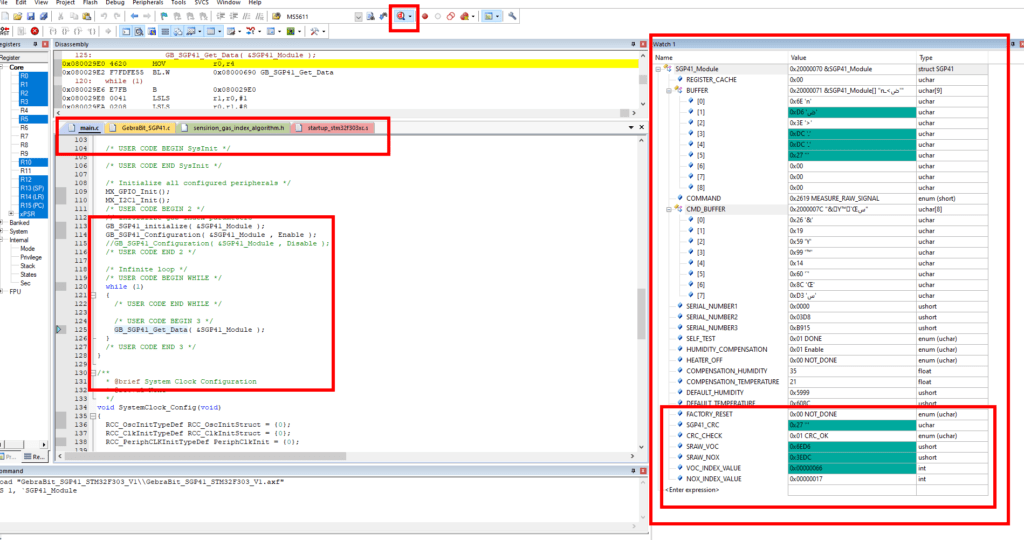Toggle breakpoint with red dot icon
The image size is (1024, 540).
pyautogui.click(x=424, y=16)
